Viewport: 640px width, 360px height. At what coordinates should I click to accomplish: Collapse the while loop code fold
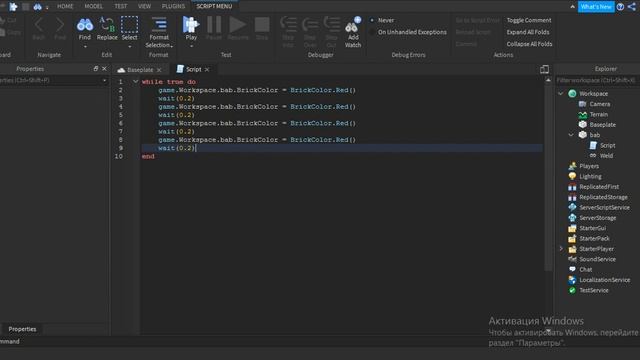136,82
